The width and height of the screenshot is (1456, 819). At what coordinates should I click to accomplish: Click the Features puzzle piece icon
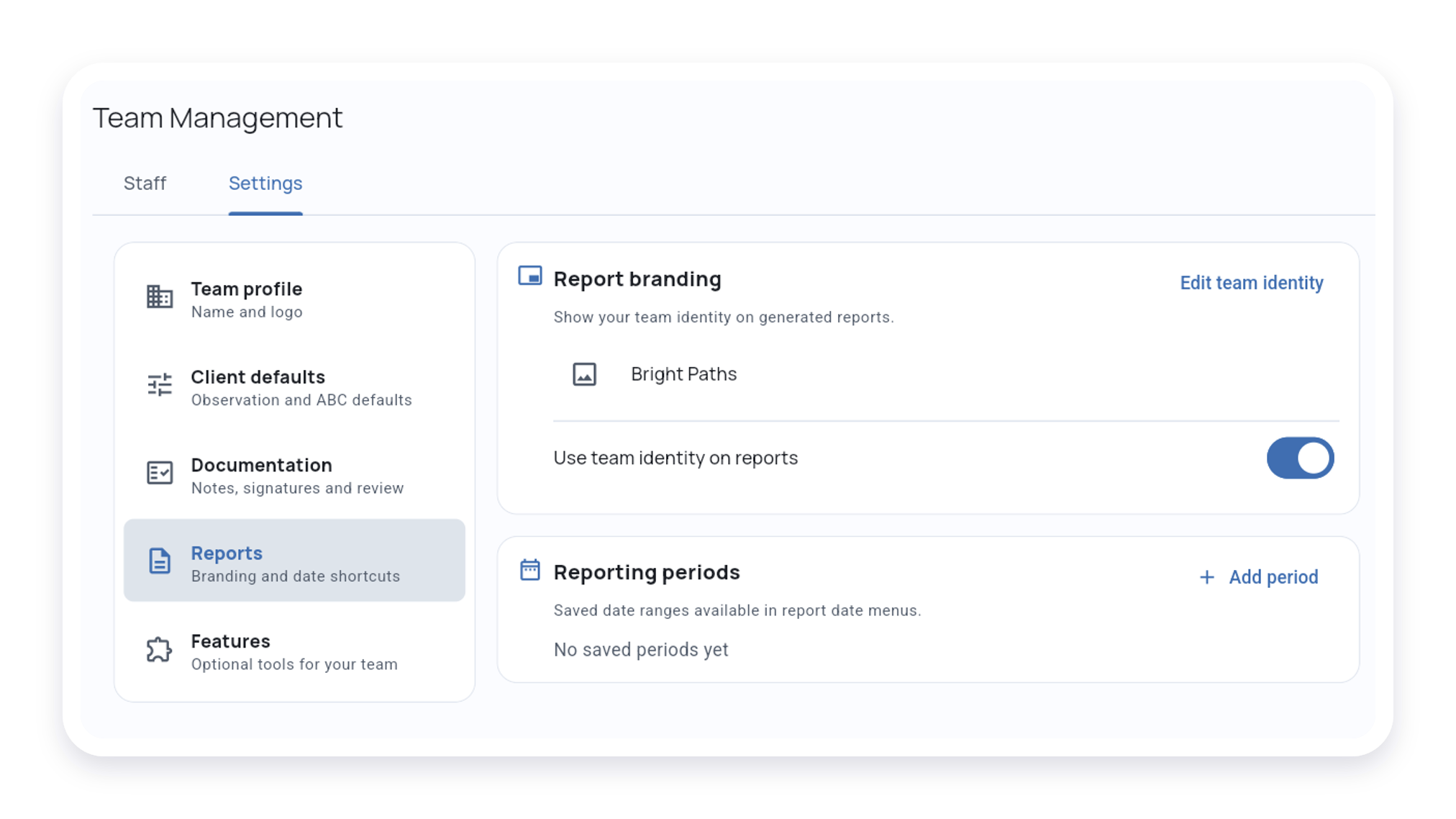160,649
